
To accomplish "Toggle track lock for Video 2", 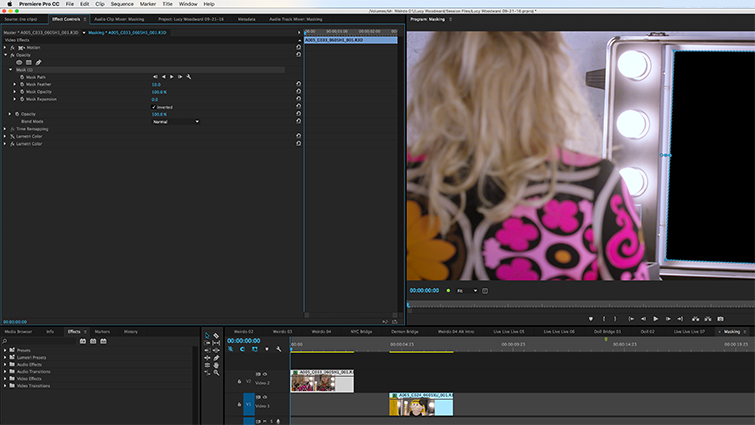I will coord(239,382).
